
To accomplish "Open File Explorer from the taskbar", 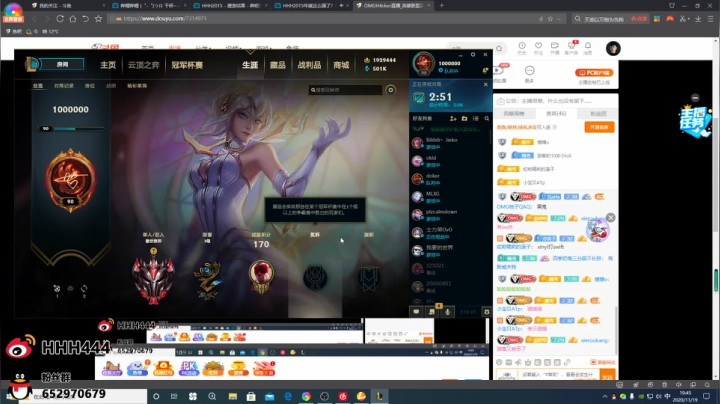I will pyautogui.click(x=232, y=396).
